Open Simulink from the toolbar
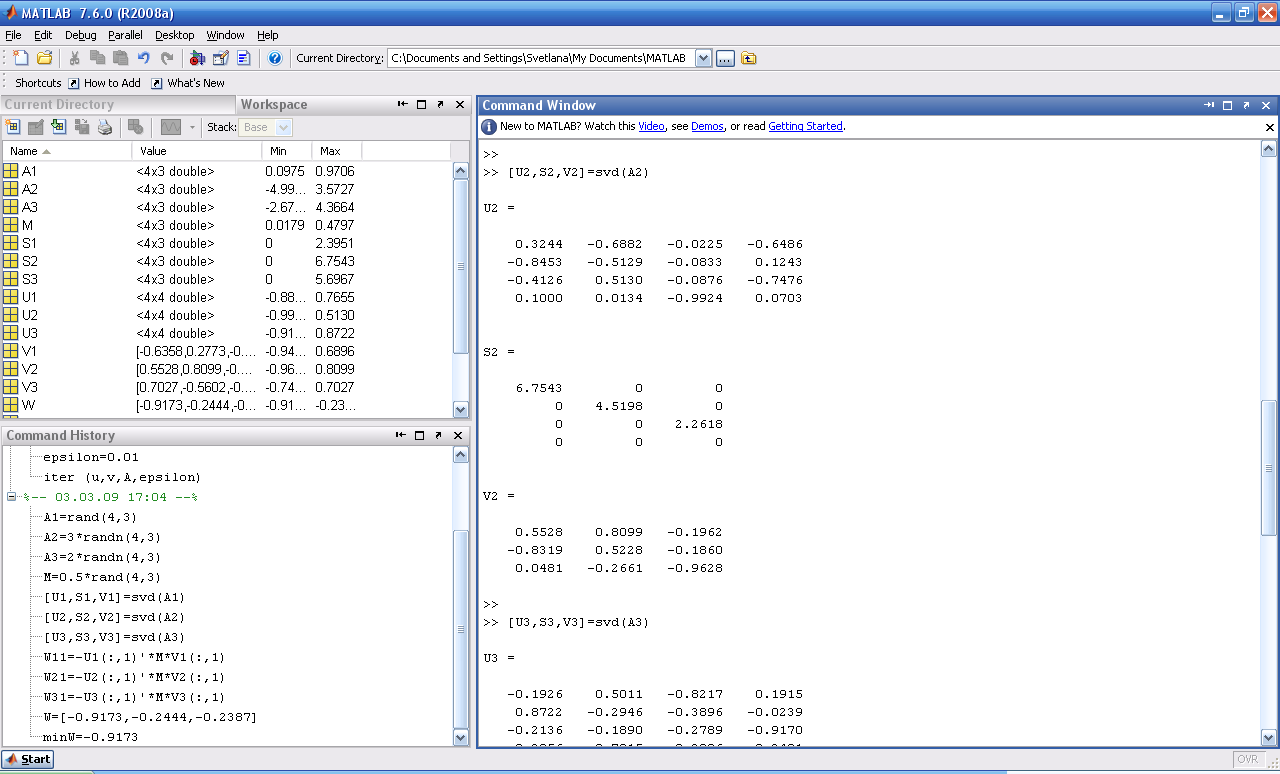This screenshot has height=774, width=1280. click(197, 58)
